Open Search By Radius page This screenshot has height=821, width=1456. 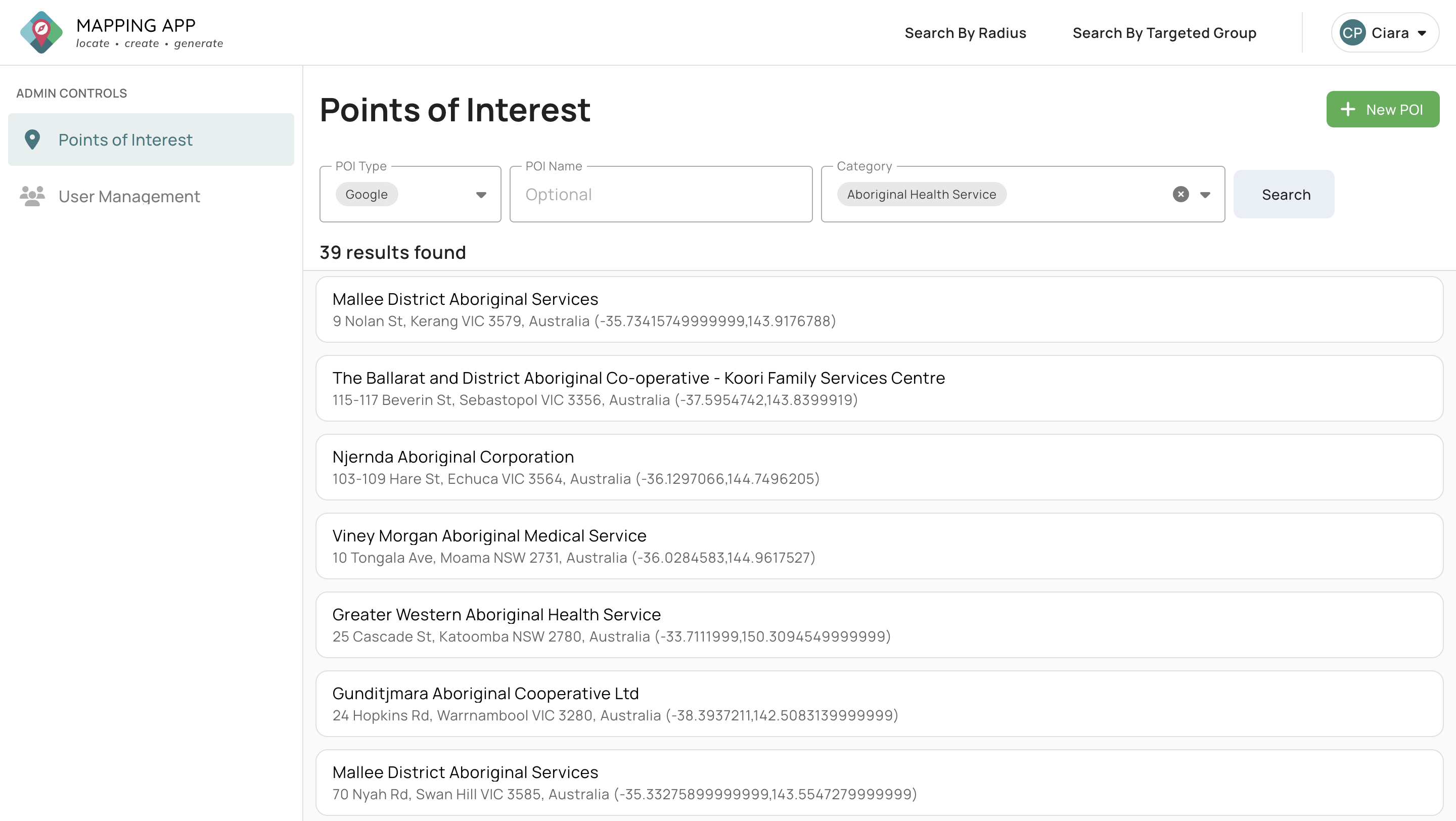pyautogui.click(x=965, y=33)
